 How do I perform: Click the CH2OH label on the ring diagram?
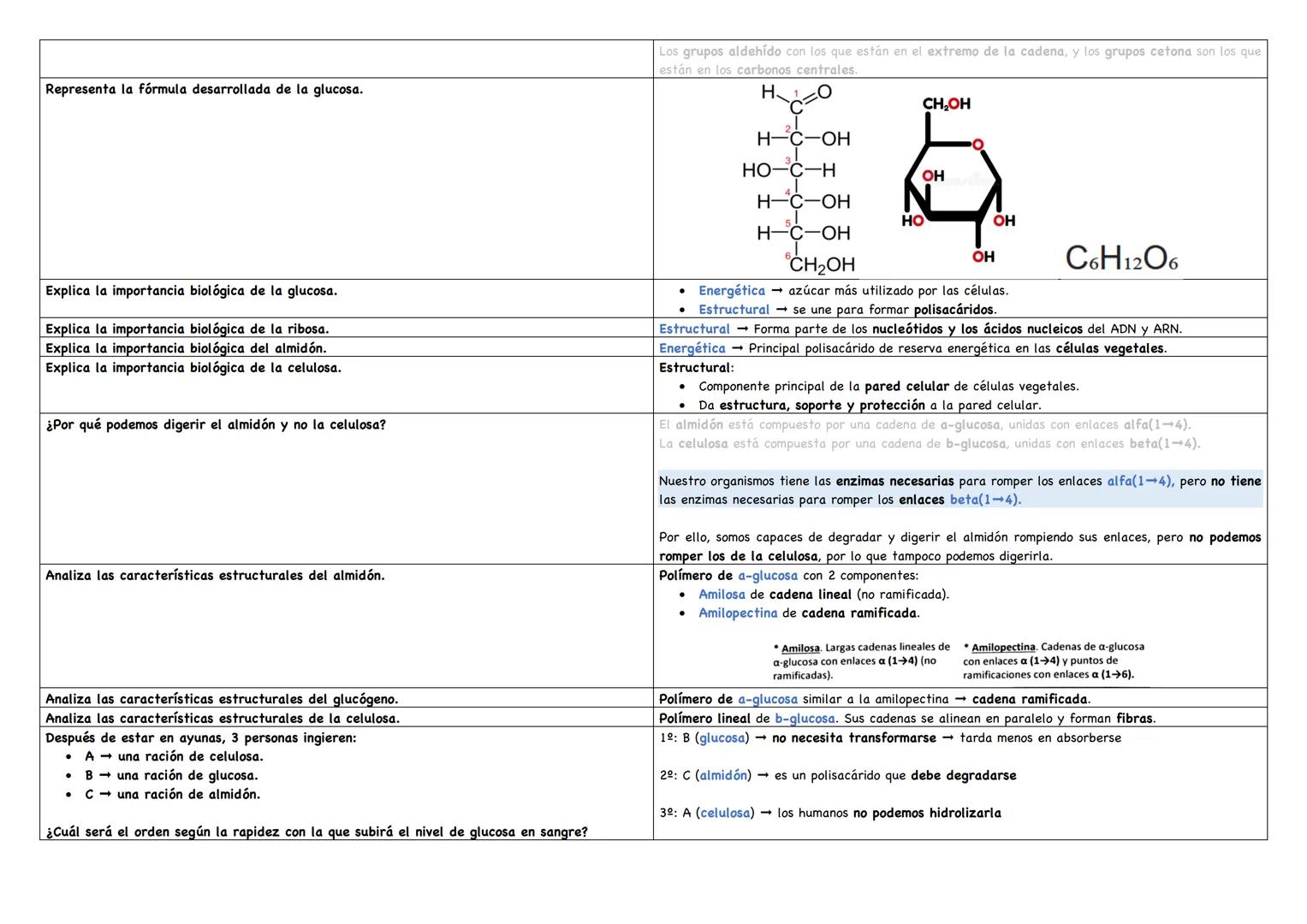pos(948,104)
